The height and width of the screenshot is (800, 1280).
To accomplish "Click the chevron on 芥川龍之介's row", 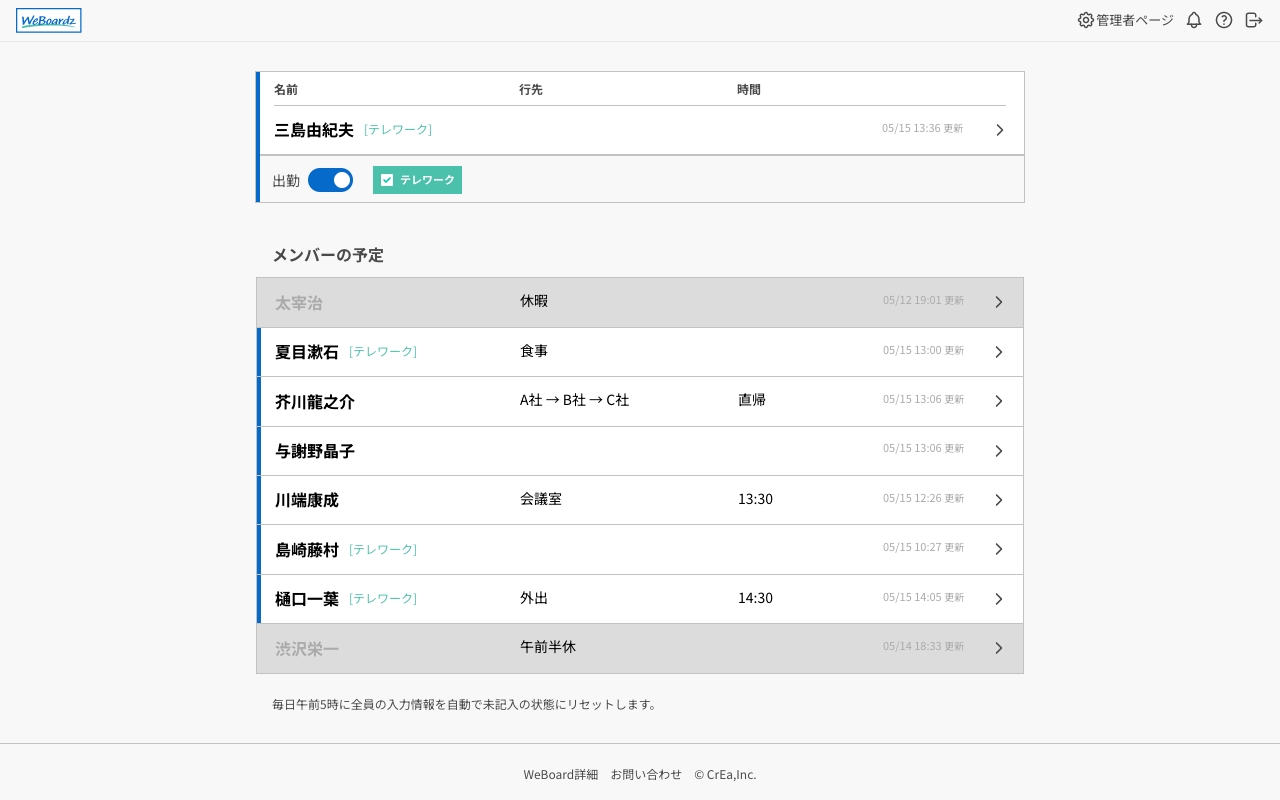I will pos(998,401).
